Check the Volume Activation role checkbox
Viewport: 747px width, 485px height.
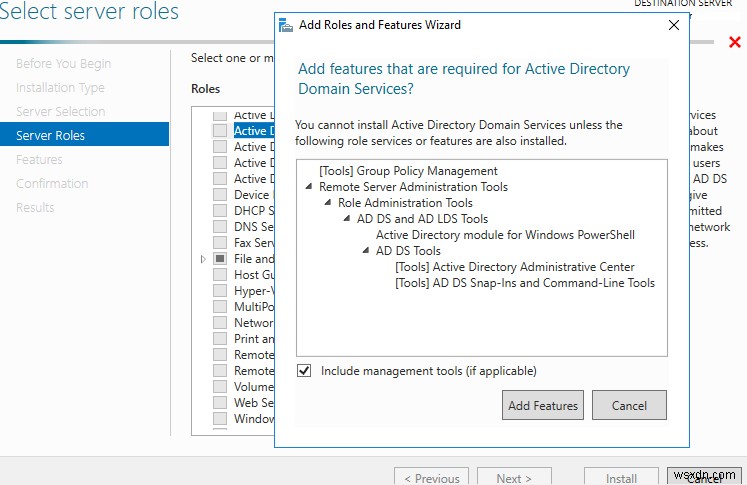(220, 386)
